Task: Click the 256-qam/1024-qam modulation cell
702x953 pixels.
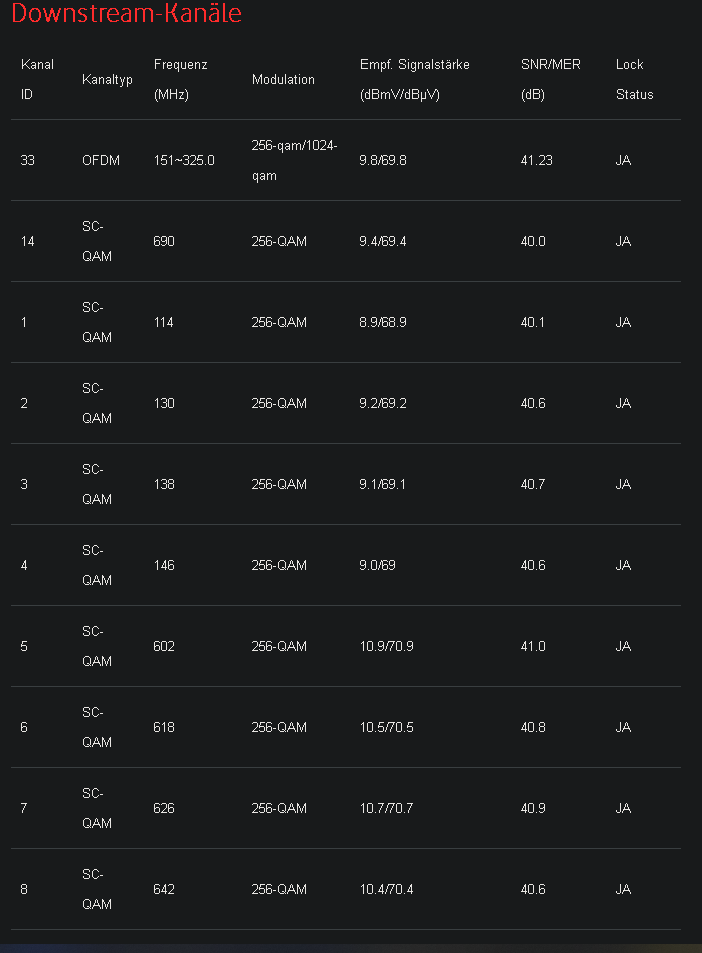Action: [x=294, y=160]
